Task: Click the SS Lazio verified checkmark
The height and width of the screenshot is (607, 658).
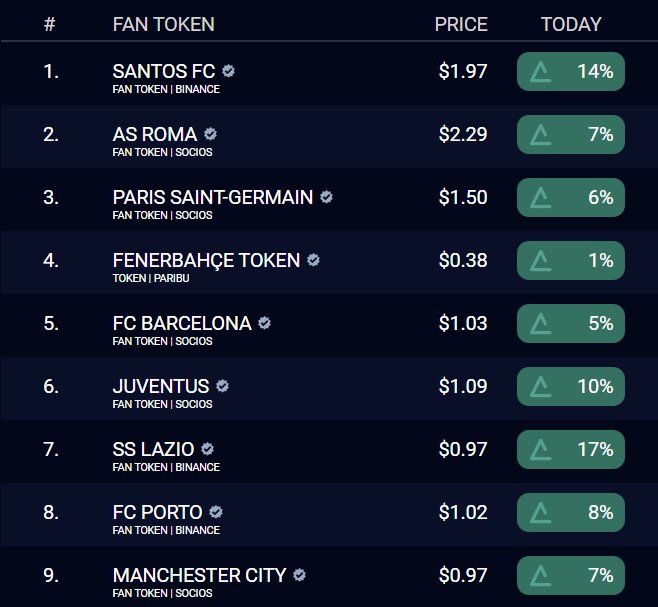Action: coord(208,449)
